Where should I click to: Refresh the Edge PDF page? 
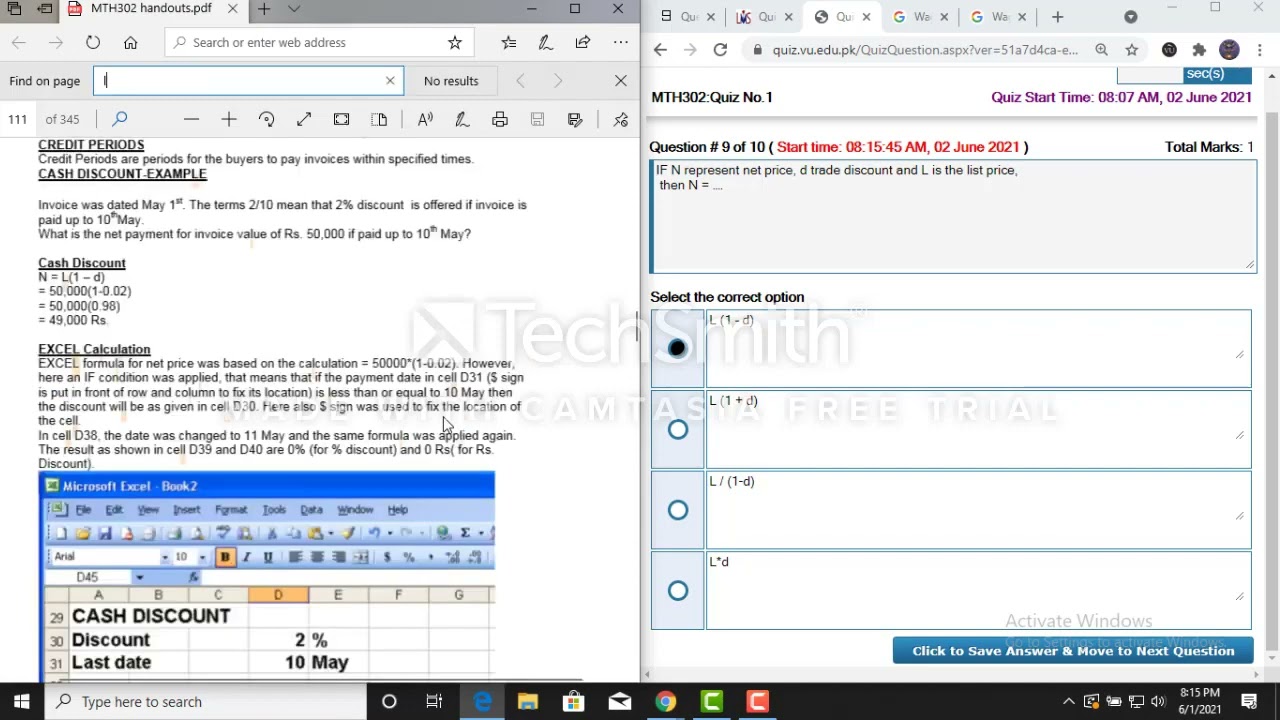pyautogui.click(x=92, y=42)
